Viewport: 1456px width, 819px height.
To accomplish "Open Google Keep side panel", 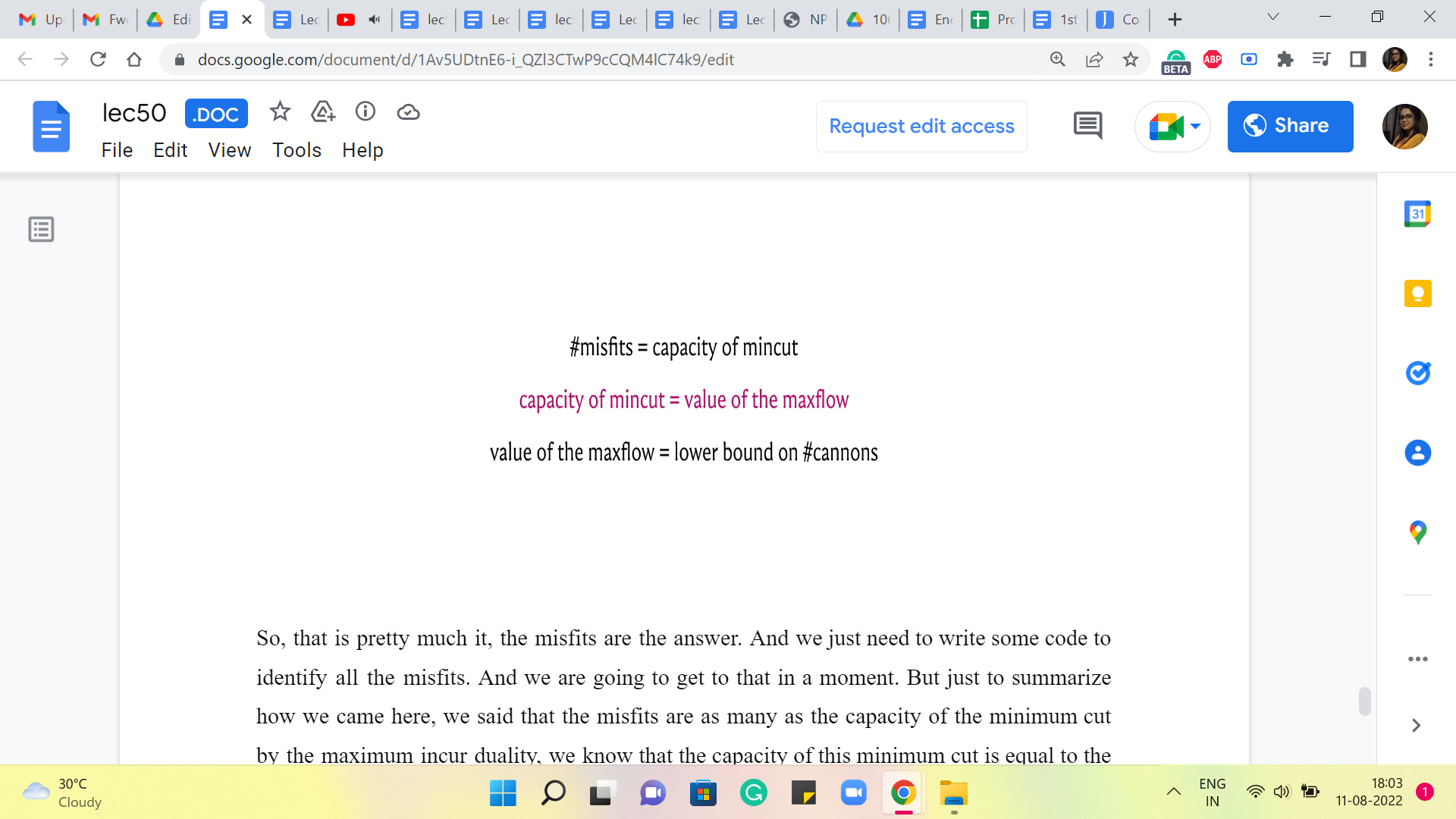I will coord(1417,293).
